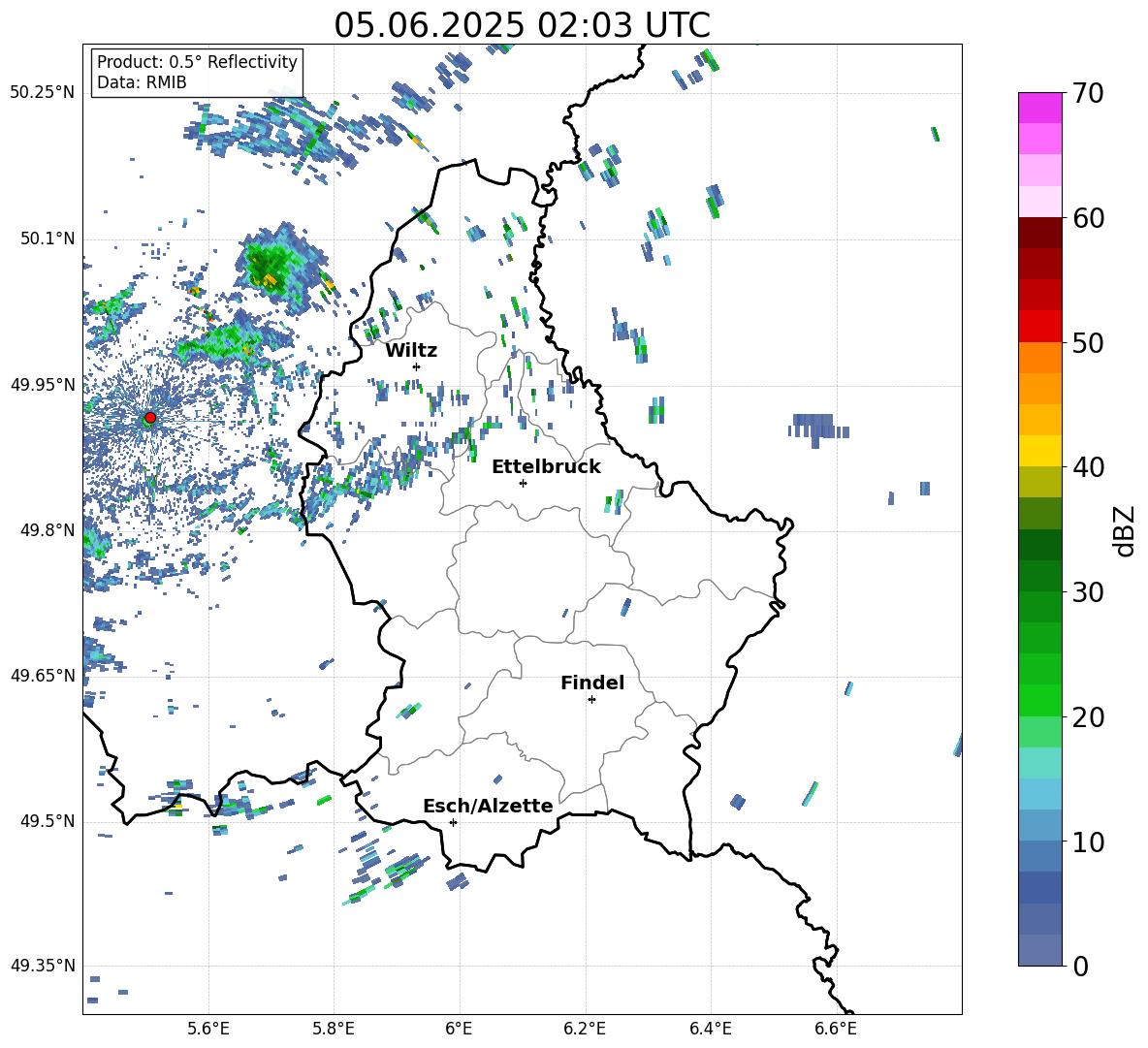
Task: Click the light blue colorbar segment between 10 and 20
Action: [x=1039, y=794]
